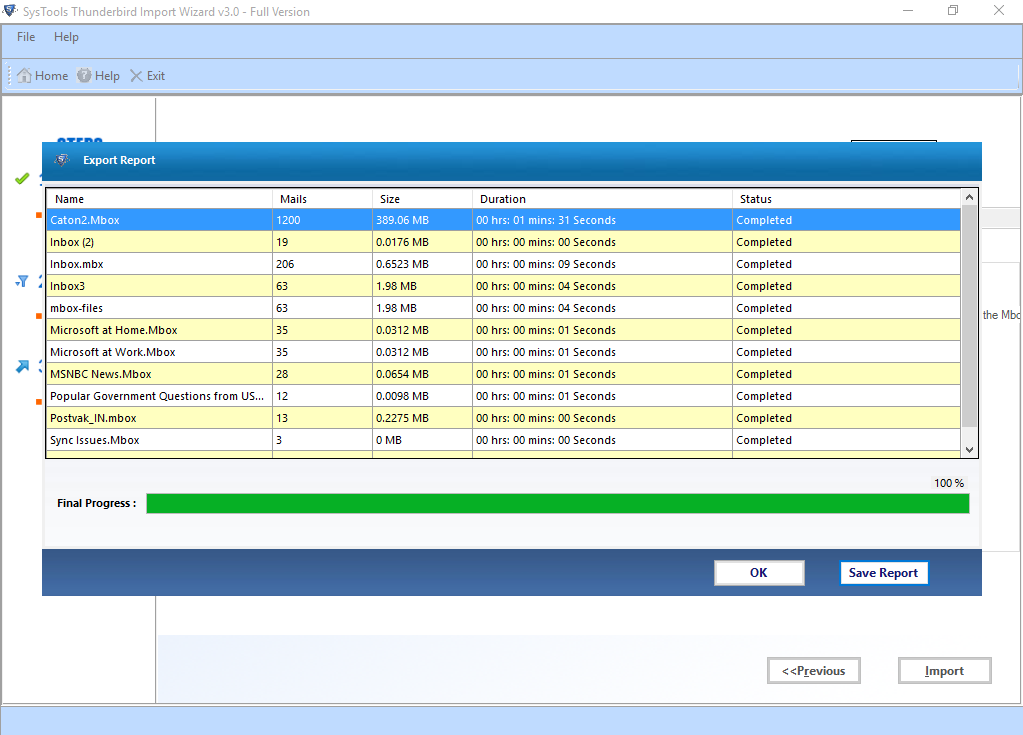Click the 00 mins: 09 Seconds duration cell
Image resolution: width=1023 pixels, height=735 pixels.
tap(602, 264)
